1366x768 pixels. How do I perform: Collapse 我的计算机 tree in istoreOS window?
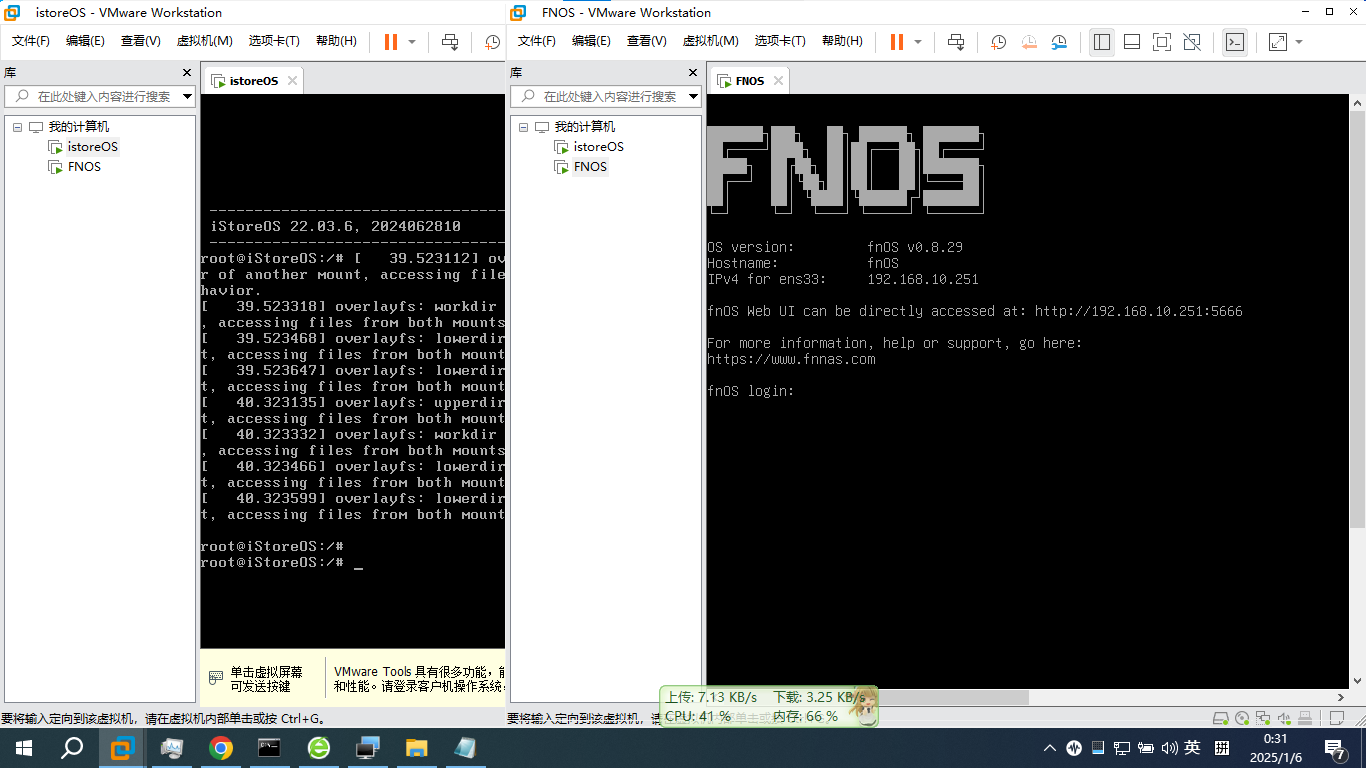point(17,127)
